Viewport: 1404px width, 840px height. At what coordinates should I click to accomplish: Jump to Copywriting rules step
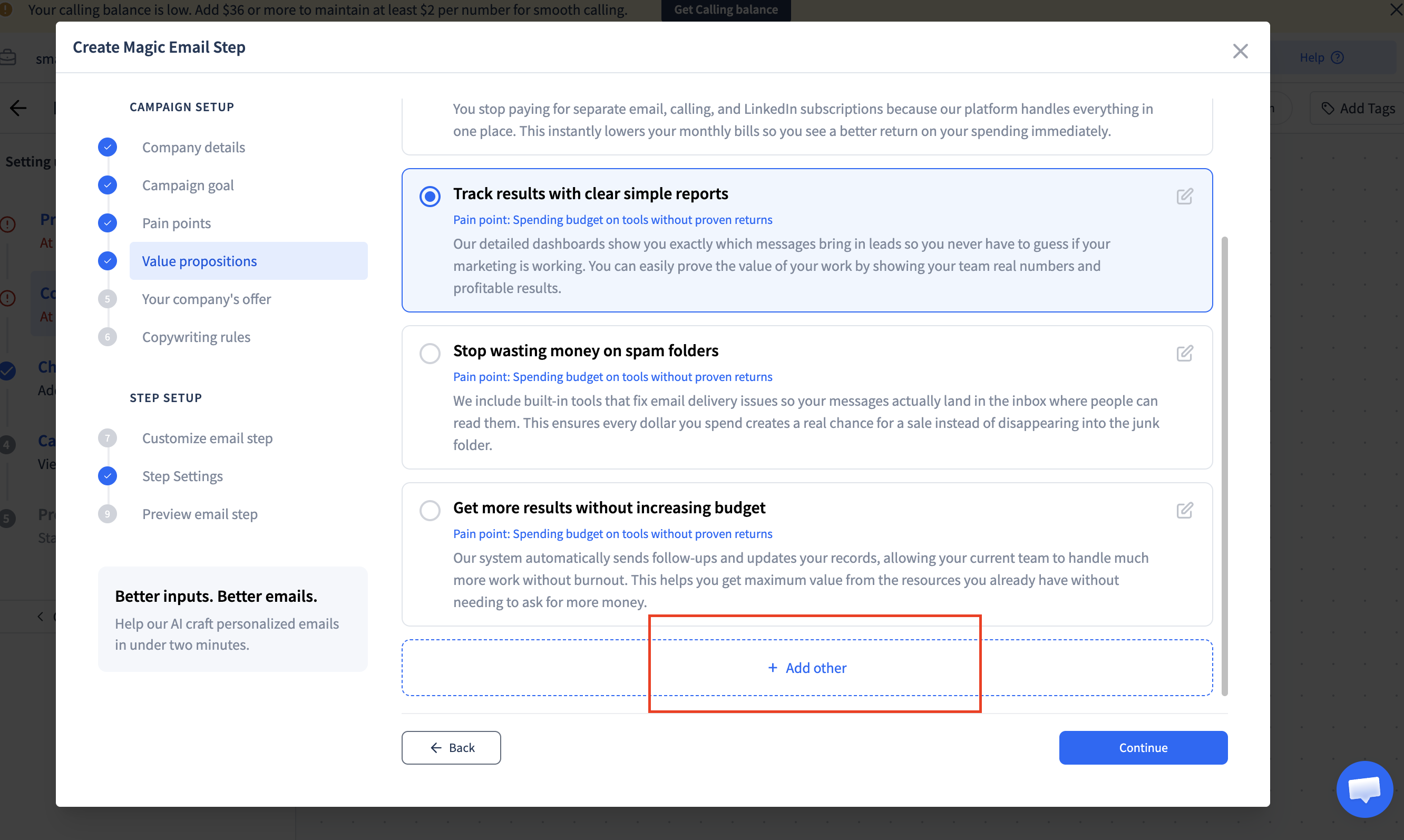click(196, 337)
